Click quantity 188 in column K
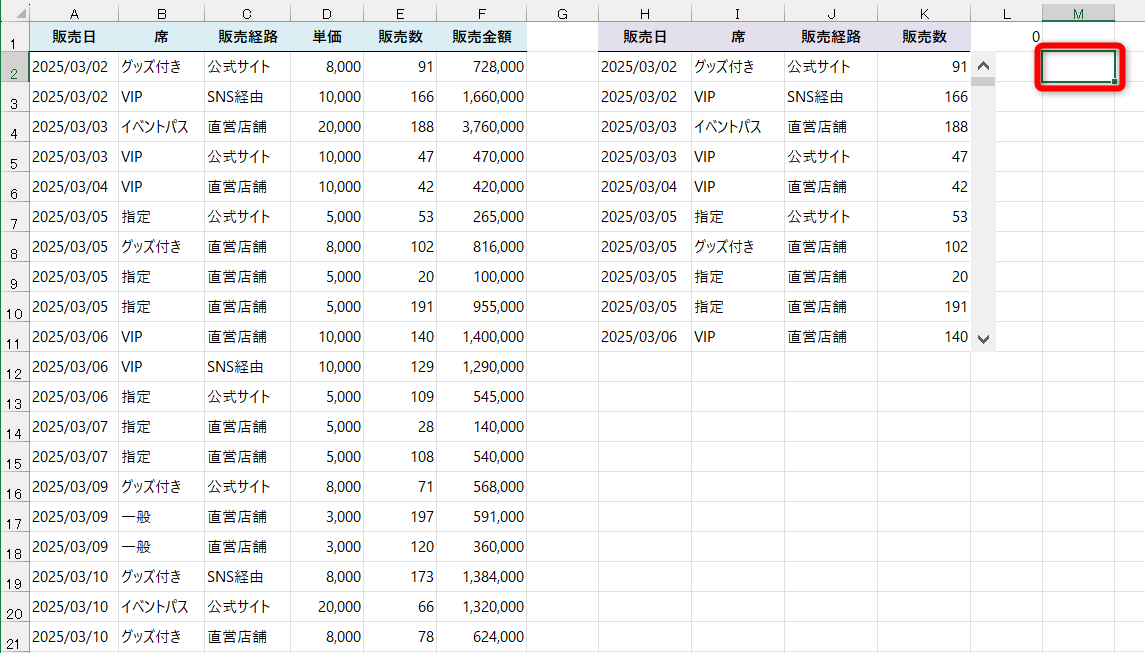Image resolution: width=1145 pixels, height=653 pixels. tap(924, 126)
